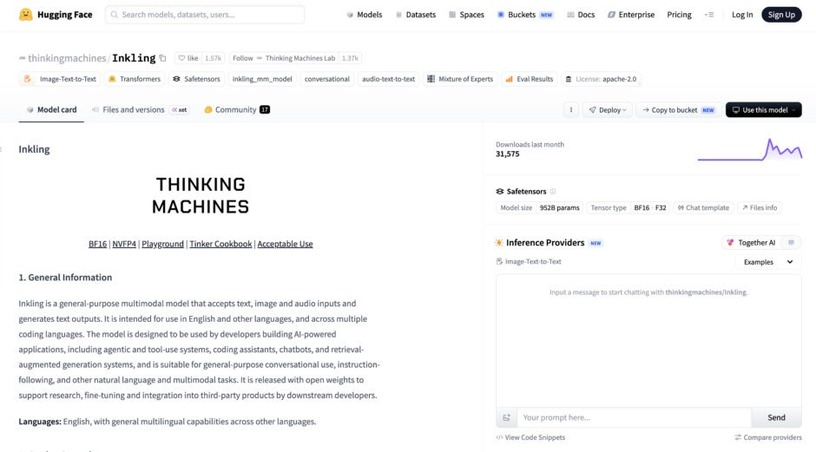Click the Hugging Face logo
Image resolution: width=816 pixels, height=452 pixels.
point(56,15)
